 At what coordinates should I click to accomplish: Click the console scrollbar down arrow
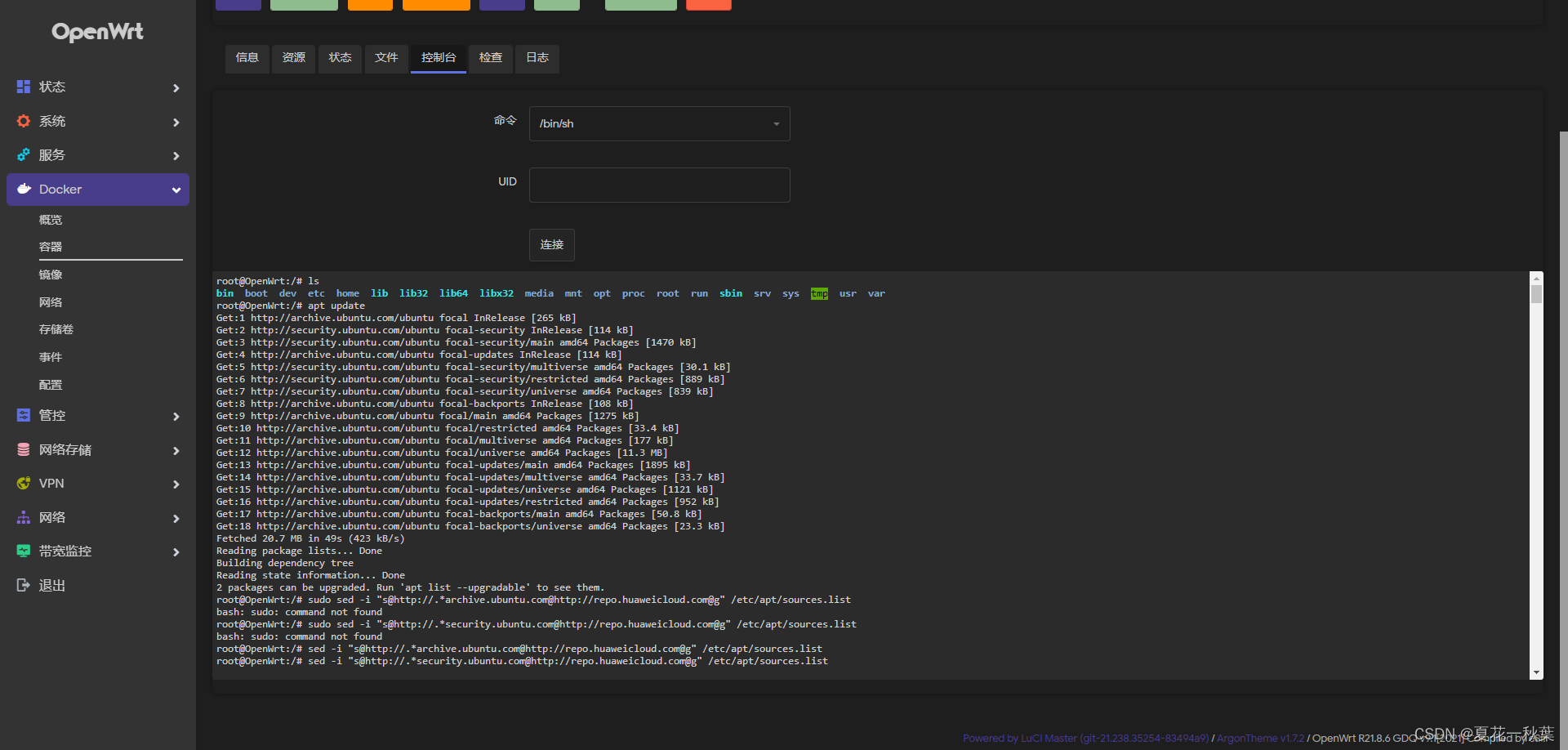1537,672
